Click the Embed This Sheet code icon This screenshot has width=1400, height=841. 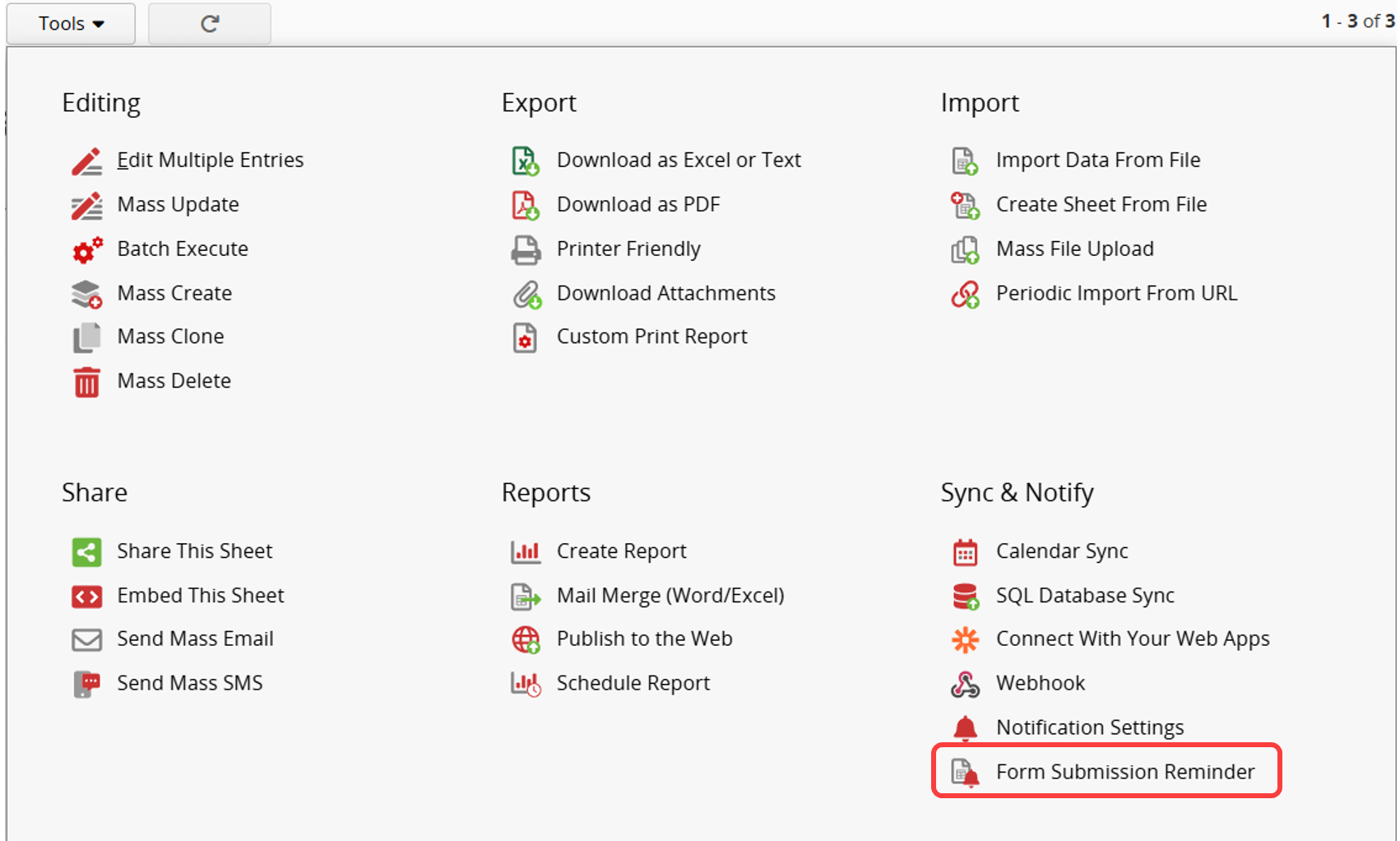(86, 596)
